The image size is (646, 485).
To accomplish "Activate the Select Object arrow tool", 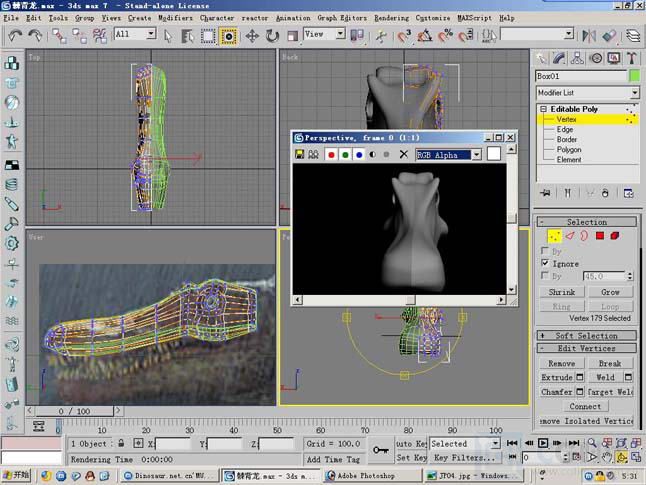I will pyautogui.click(x=168, y=36).
